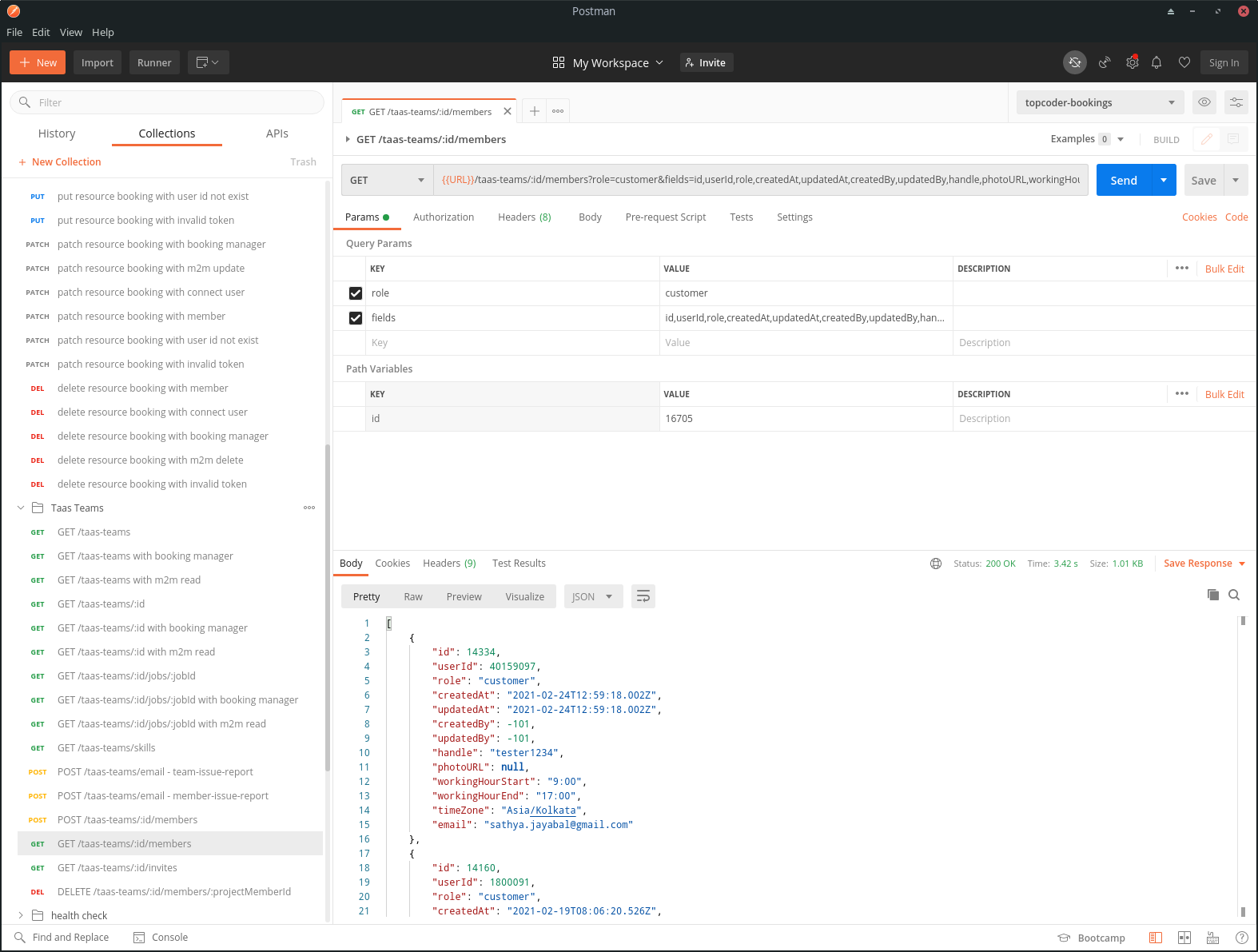Open environment quick look eye icon
1258x952 pixels.
click(x=1204, y=102)
